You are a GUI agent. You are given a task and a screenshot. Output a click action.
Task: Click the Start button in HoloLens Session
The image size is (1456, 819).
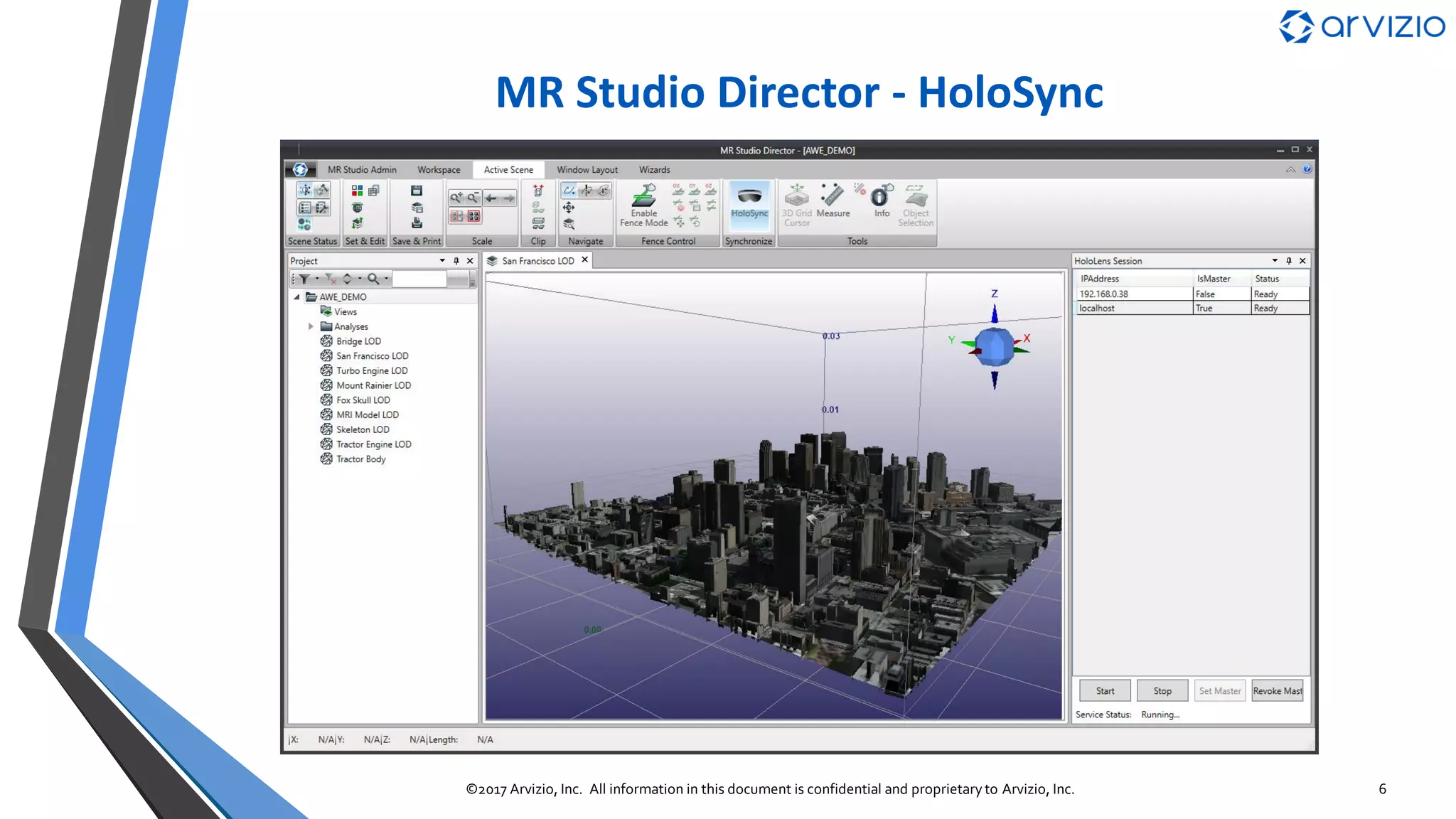coord(1106,691)
